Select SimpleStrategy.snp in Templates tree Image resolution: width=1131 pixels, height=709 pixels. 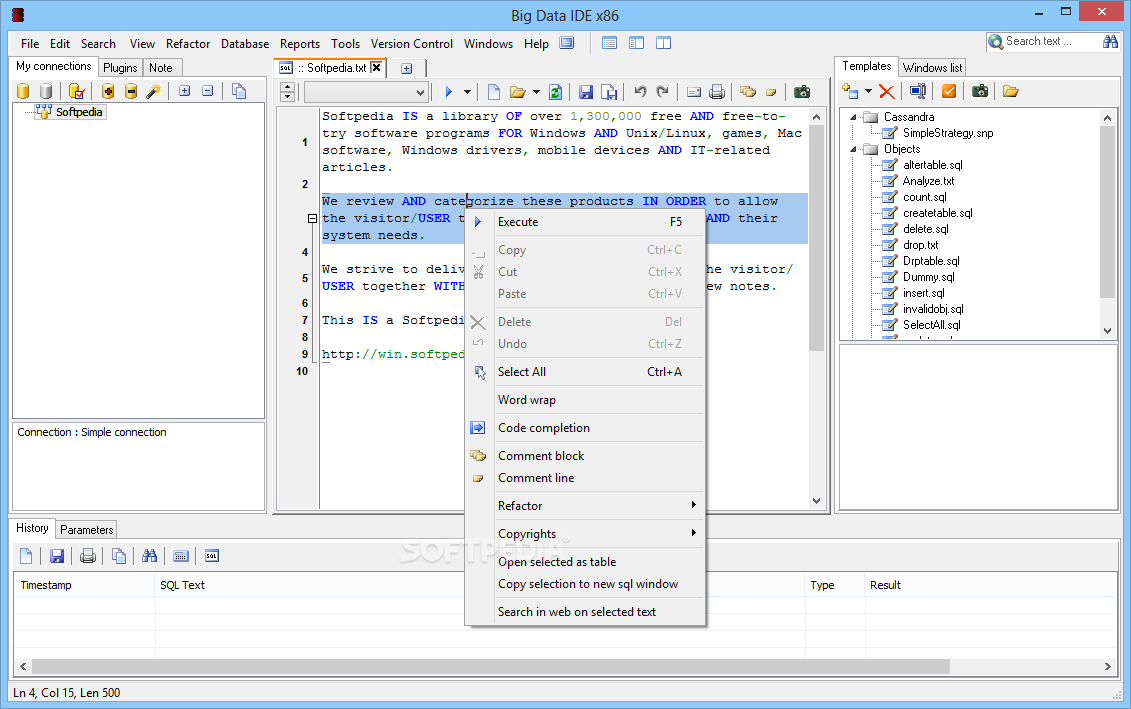pos(948,133)
